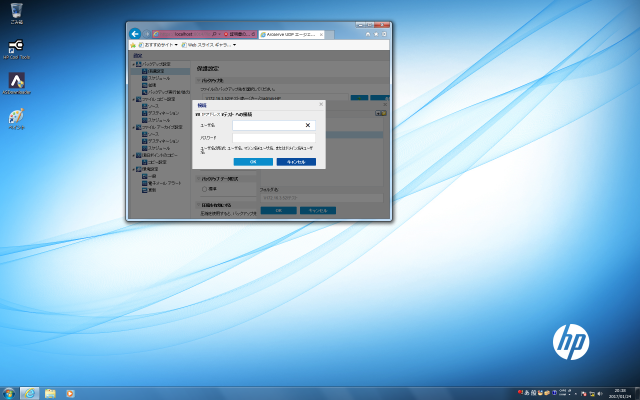
Task: Click the favorites star icon in the bar
Action: [133, 45]
